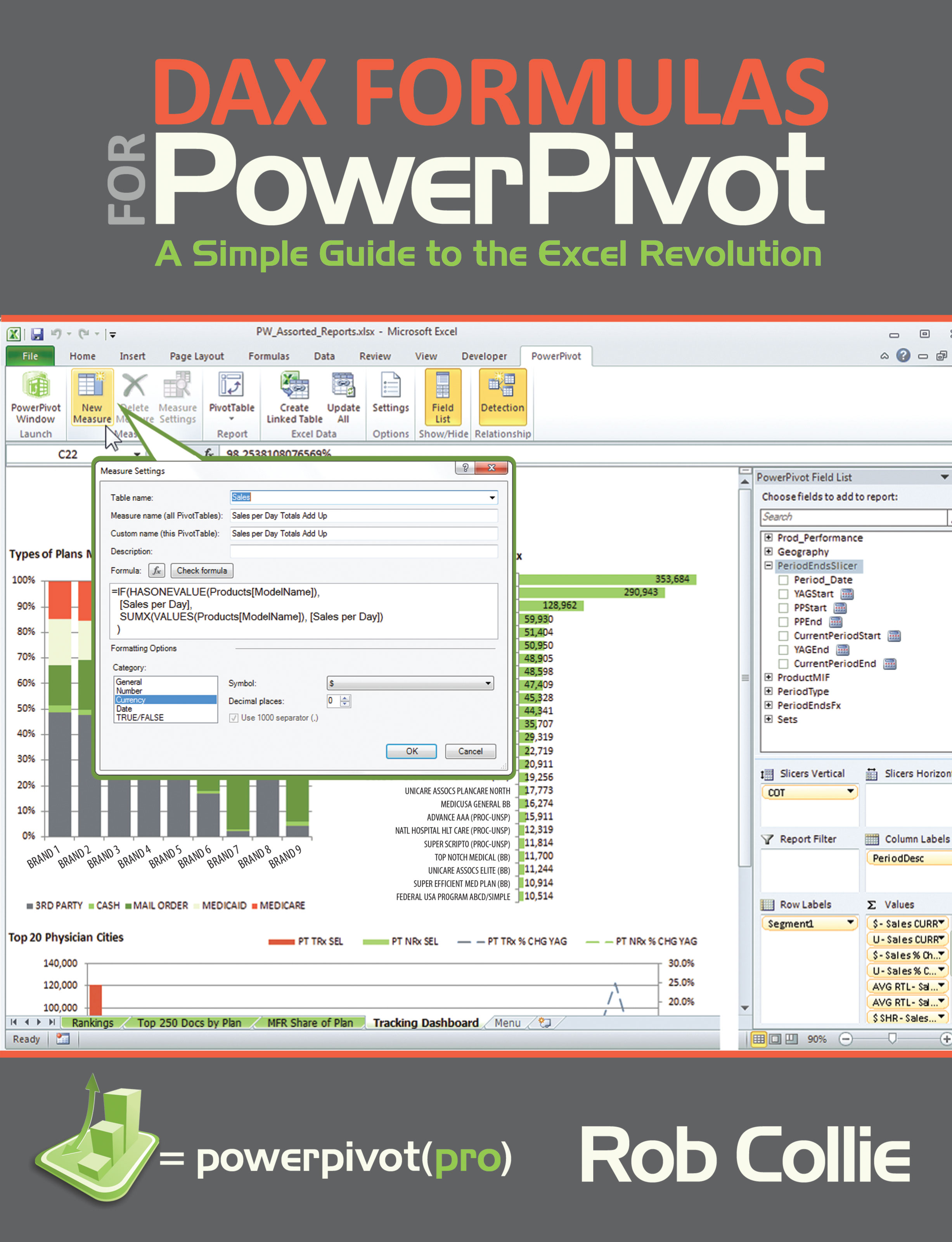Expand the PeriodType table
This screenshot has height=1242, width=952.
point(769,691)
